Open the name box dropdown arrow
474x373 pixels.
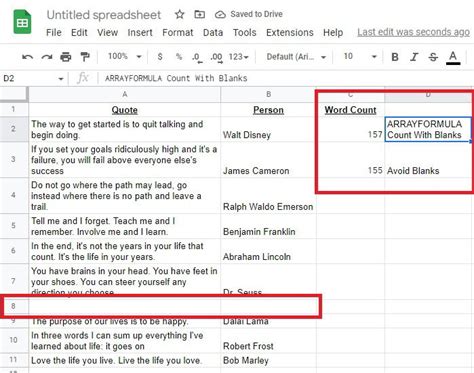tap(61, 79)
